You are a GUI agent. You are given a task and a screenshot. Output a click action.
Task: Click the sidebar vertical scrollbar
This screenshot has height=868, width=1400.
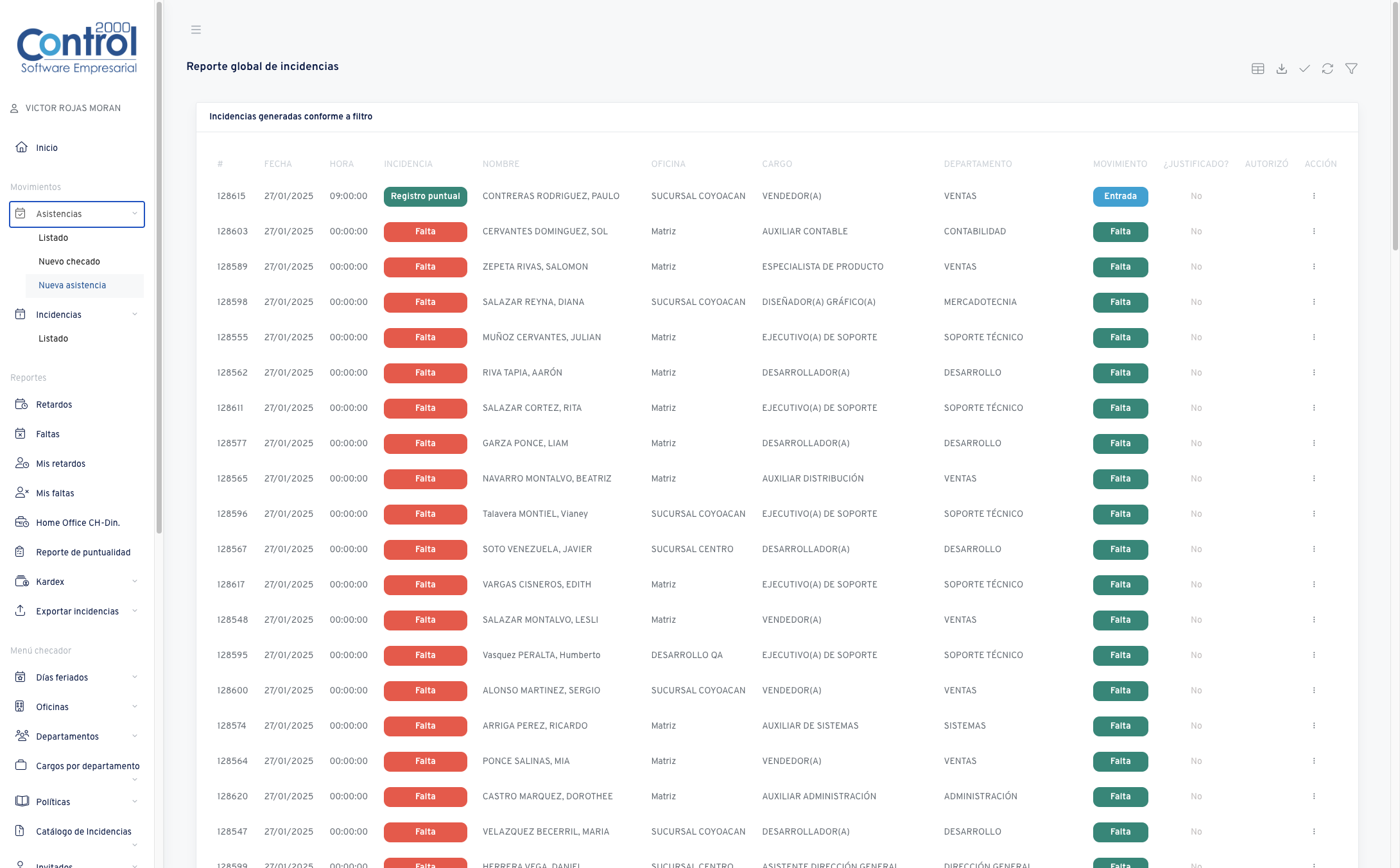(x=159, y=268)
